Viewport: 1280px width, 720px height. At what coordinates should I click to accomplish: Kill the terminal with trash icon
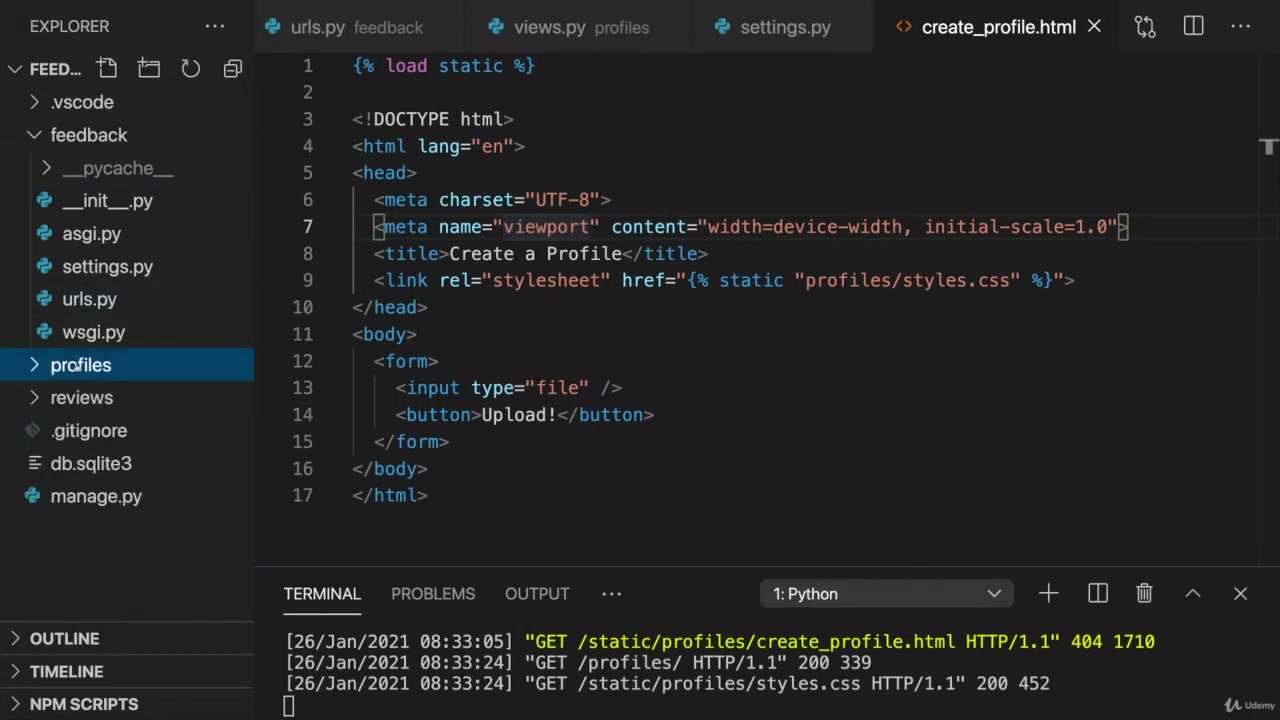1144,594
